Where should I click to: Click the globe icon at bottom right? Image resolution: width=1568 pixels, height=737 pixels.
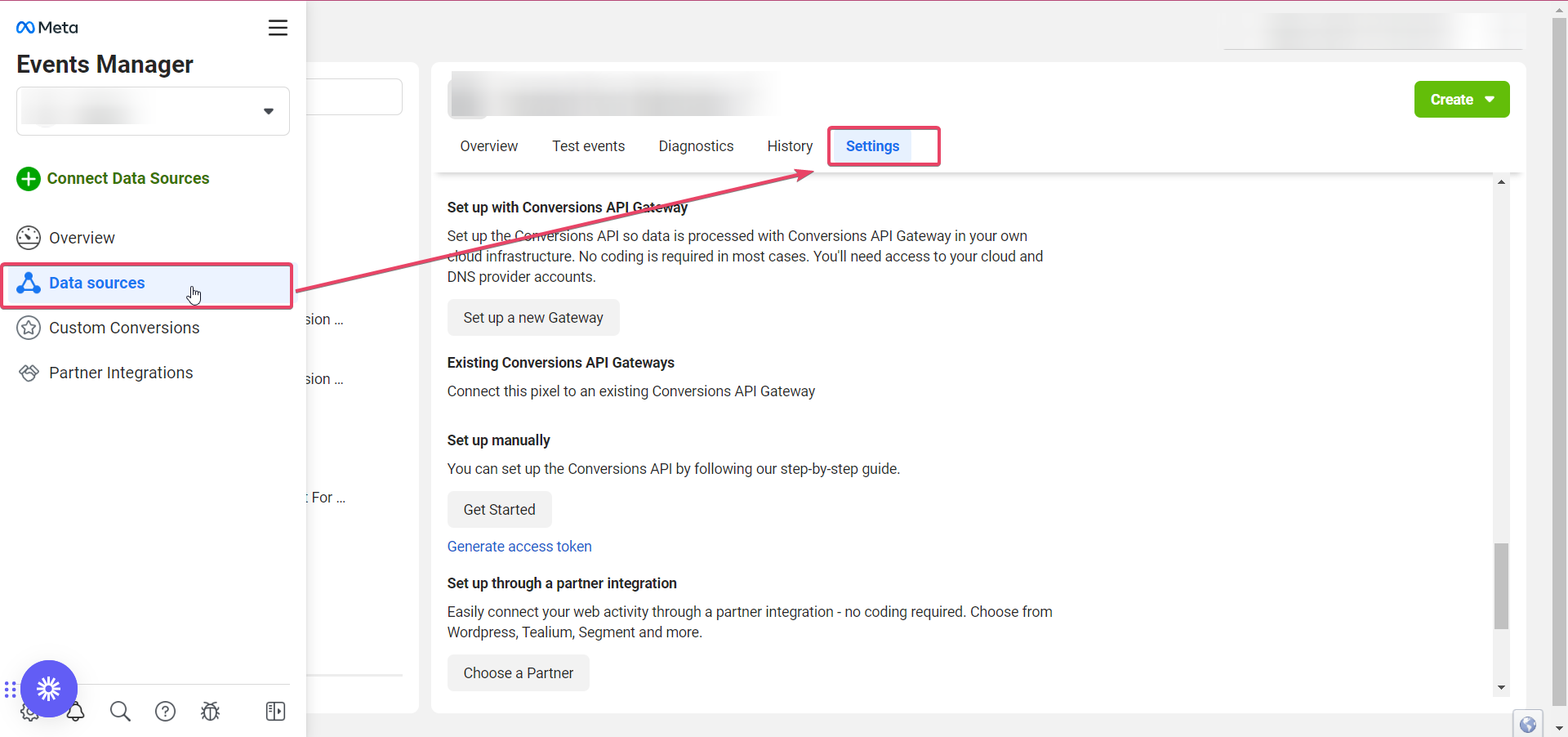1528,724
